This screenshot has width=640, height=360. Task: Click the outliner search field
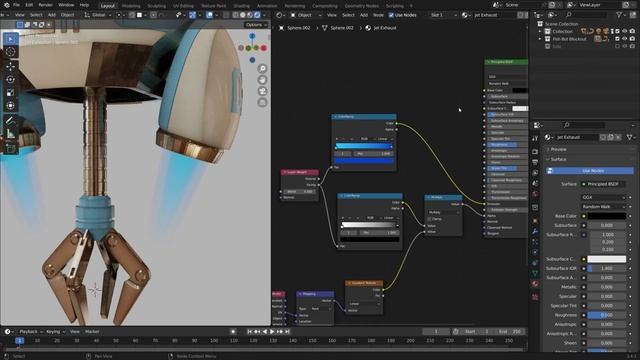(588, 15)
